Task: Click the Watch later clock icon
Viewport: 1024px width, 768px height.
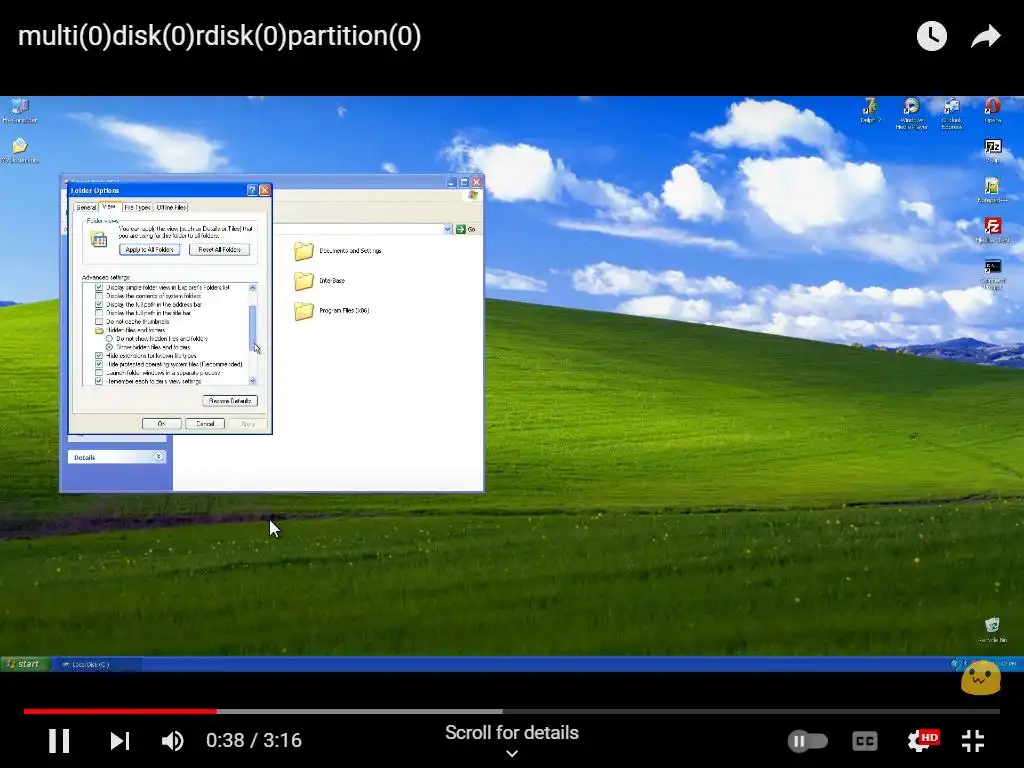Action: [x=931, y=36]
